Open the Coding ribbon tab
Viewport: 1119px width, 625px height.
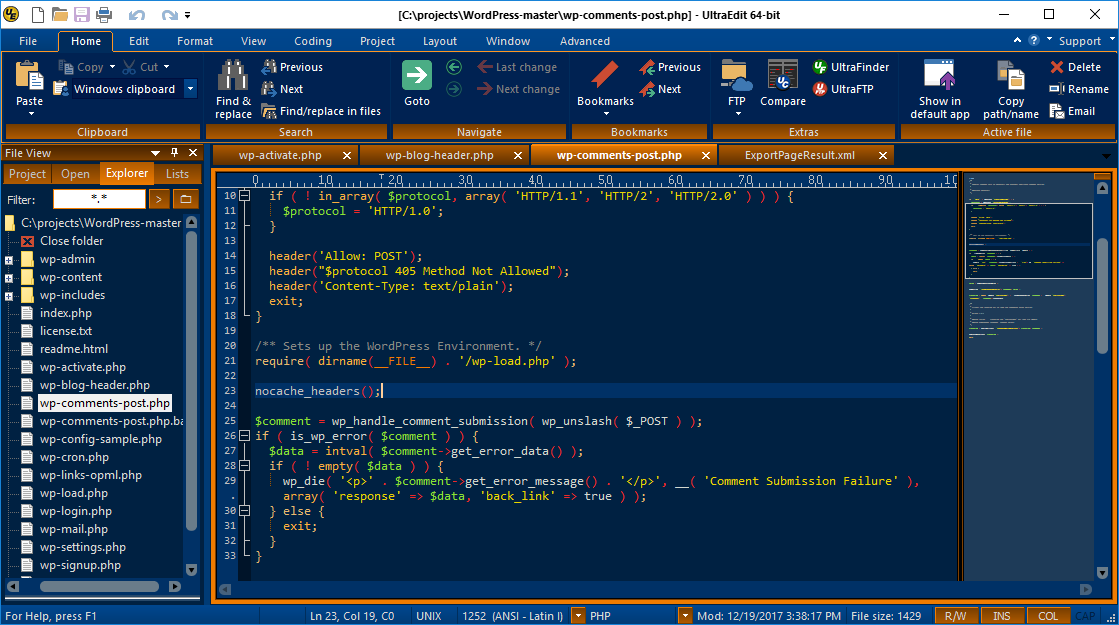pyautogui.click(x=313, y=41)
